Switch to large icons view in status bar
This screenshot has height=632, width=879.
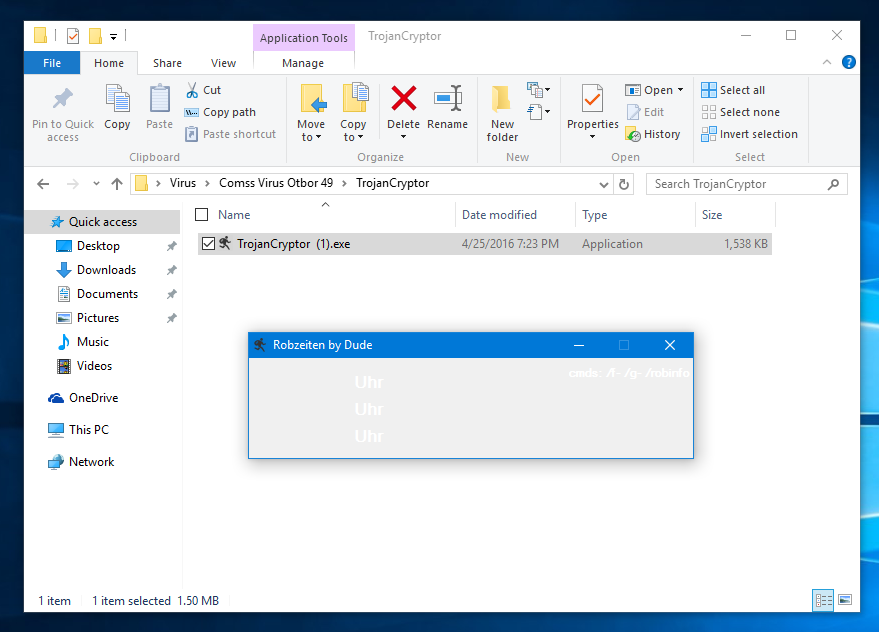click(845, 600)
